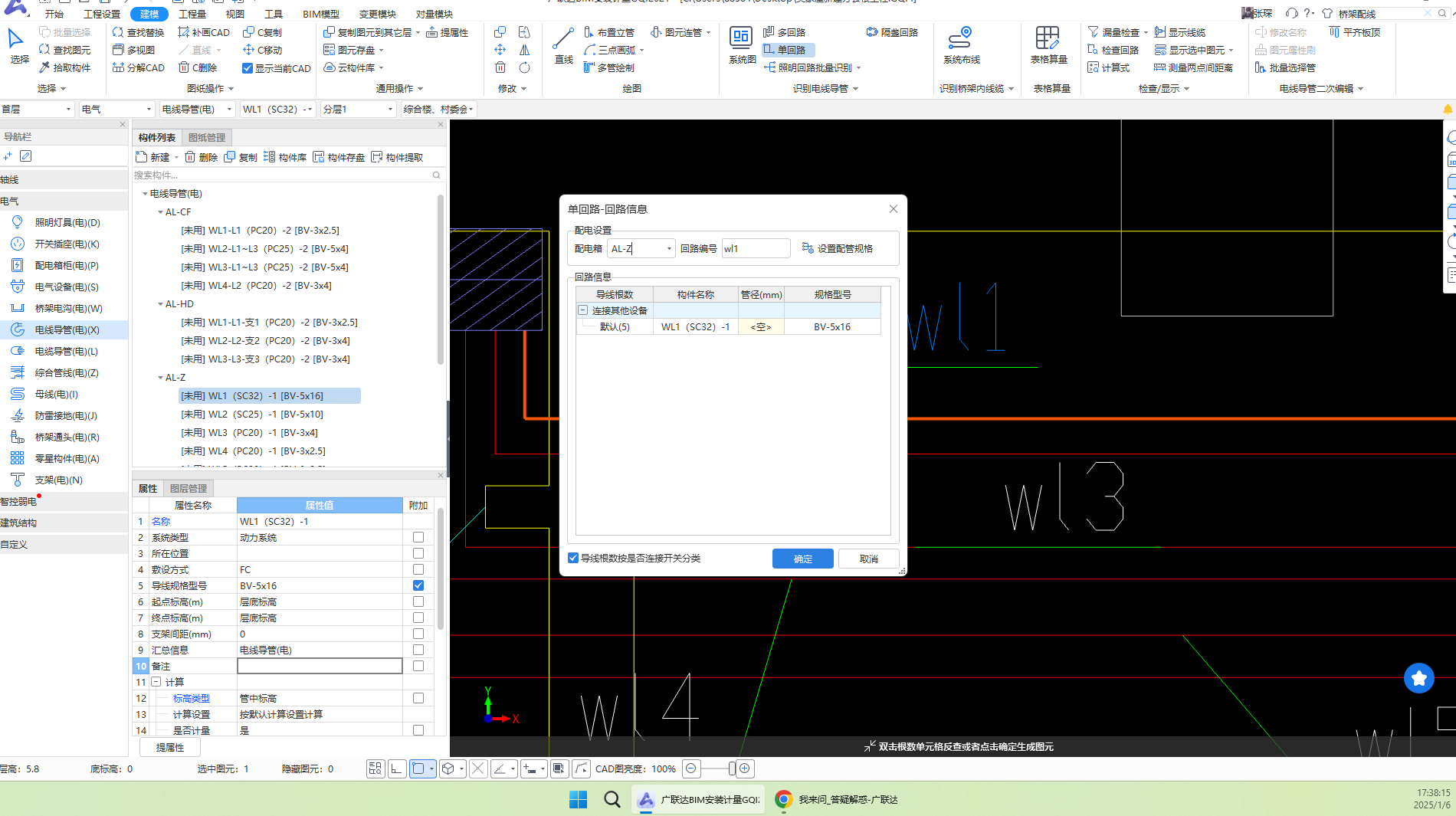Collapse the 计算 property group
Viewport: 1456px width, 816px height.
[156, 682]
